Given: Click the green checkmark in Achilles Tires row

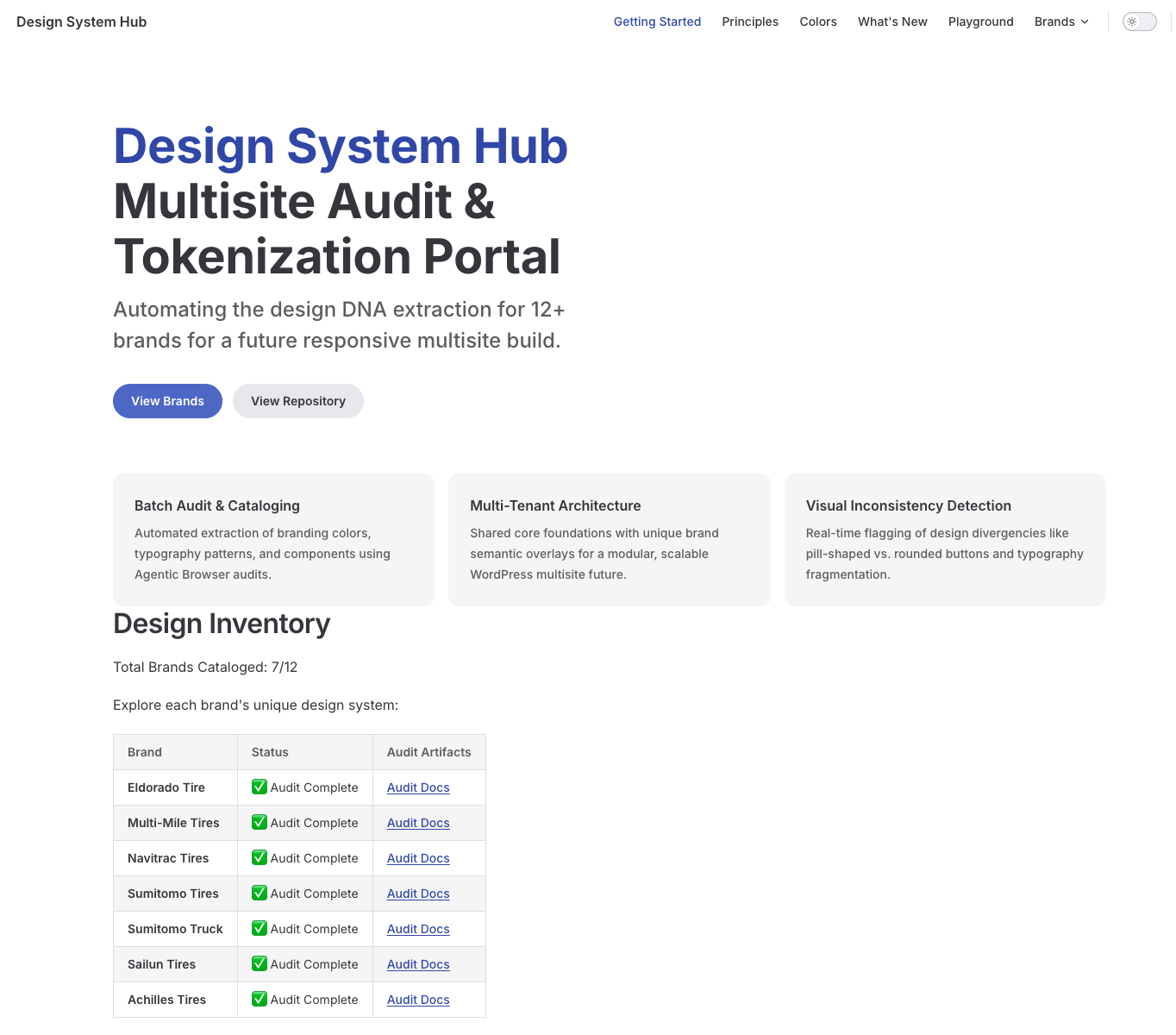Looking at the screenshot, I should 260,999.
